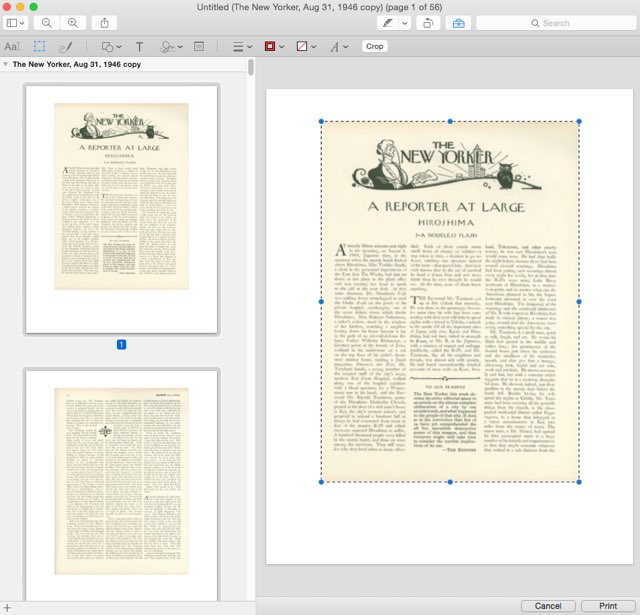Collapse The New Yorker document disclosure triangle
Viewport: 640px width, 615px height.
(x=5, y=64)
